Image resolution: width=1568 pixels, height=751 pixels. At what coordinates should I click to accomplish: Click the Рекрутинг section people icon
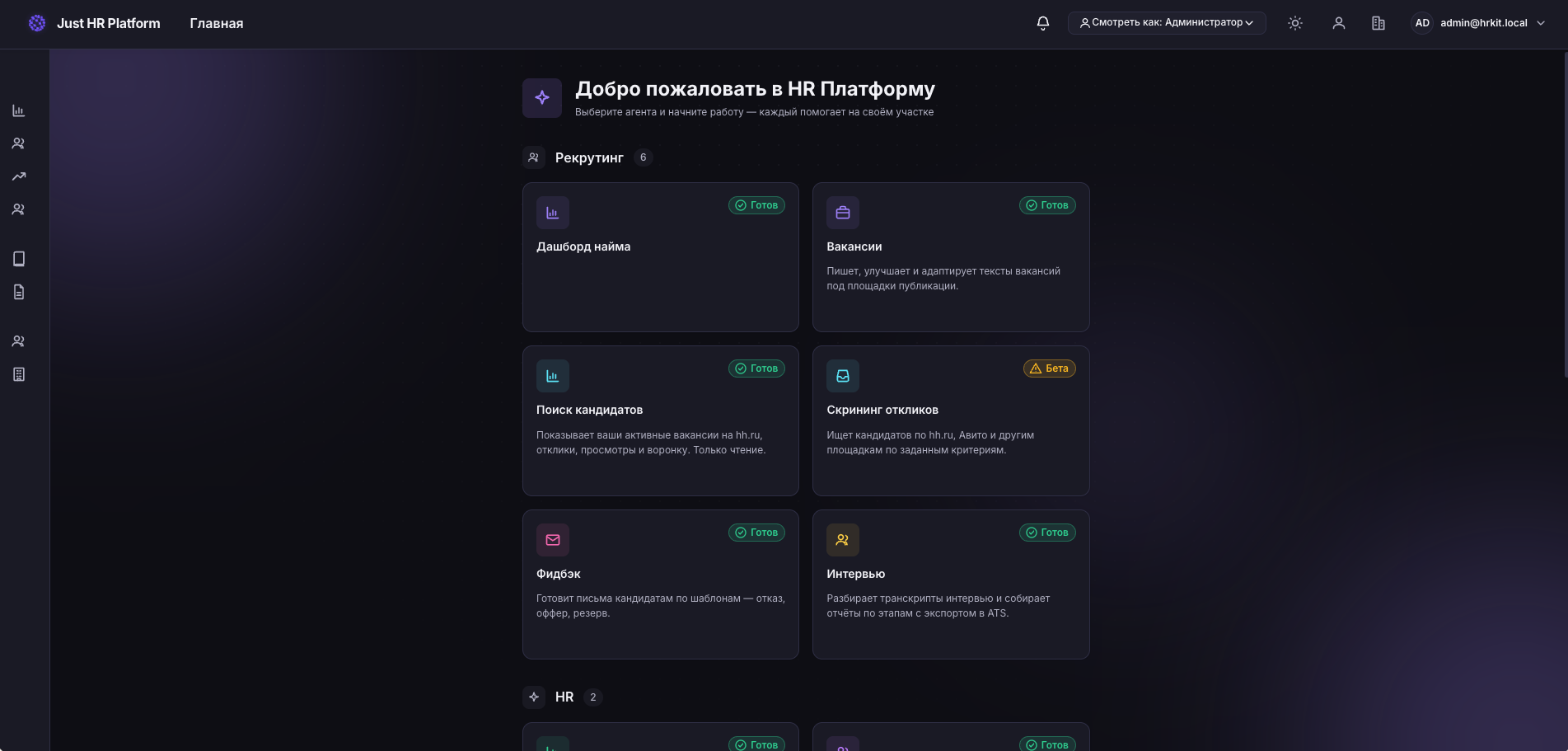(534, 157)
